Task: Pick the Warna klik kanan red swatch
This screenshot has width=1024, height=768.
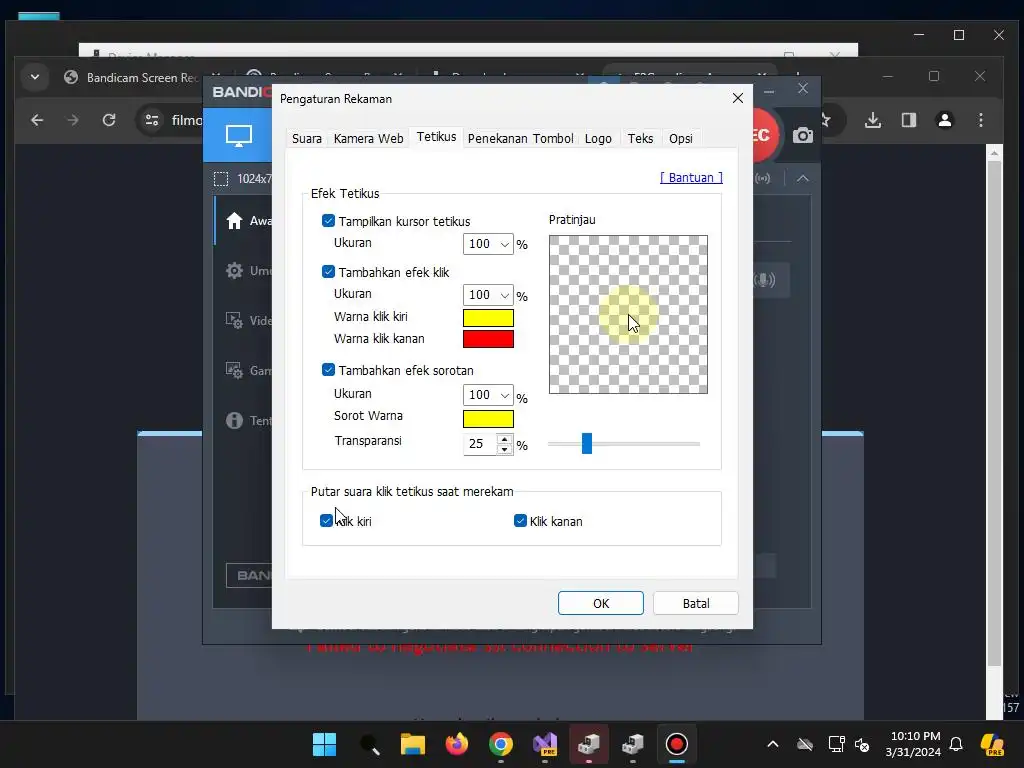Action: (x=488, y=339)
